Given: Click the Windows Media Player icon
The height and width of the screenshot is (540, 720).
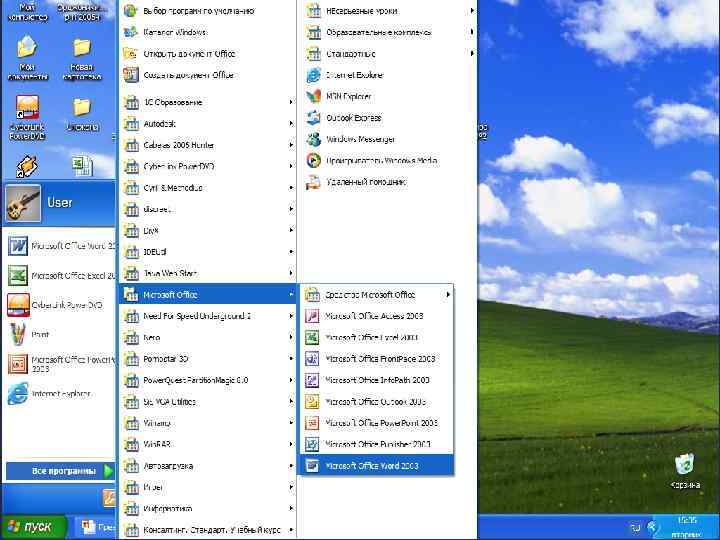Looking at the screenshot, I should [314, 160].
